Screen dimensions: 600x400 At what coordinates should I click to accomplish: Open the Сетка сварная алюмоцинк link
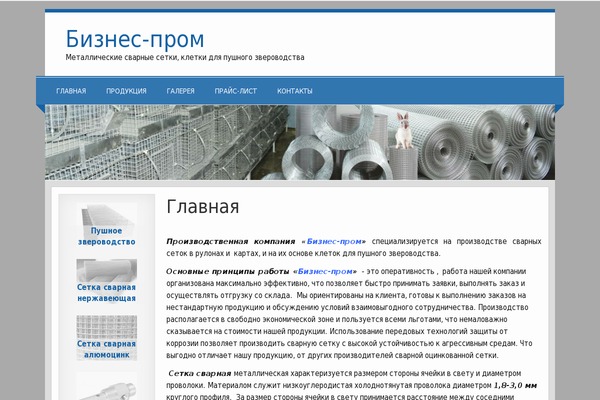click(107, 349)
